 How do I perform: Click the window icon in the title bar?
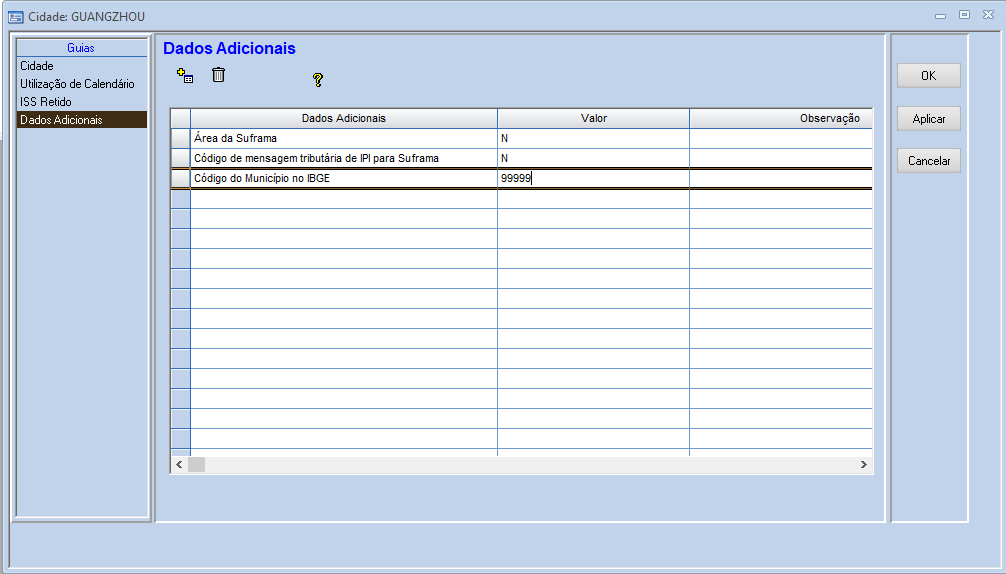coord(15,17)
